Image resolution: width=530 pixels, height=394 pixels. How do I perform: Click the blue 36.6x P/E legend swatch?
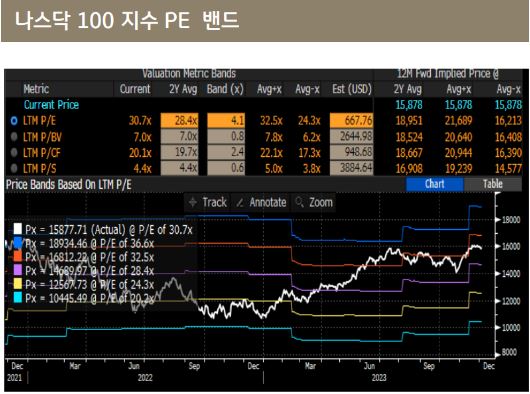click(18, 243)
